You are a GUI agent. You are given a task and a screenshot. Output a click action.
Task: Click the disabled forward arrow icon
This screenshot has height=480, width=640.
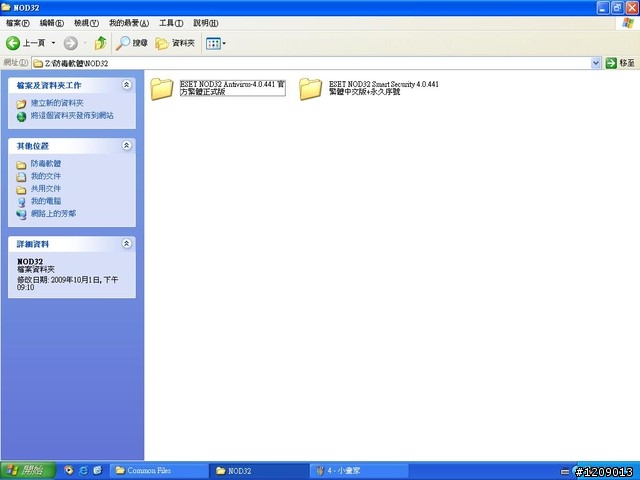(71, 43)
